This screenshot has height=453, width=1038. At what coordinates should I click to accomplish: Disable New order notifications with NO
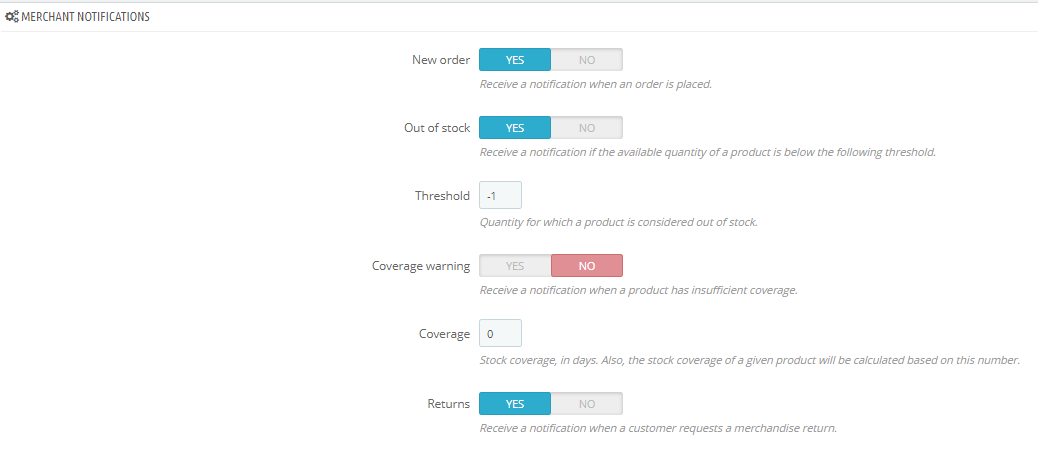(587, 60)
